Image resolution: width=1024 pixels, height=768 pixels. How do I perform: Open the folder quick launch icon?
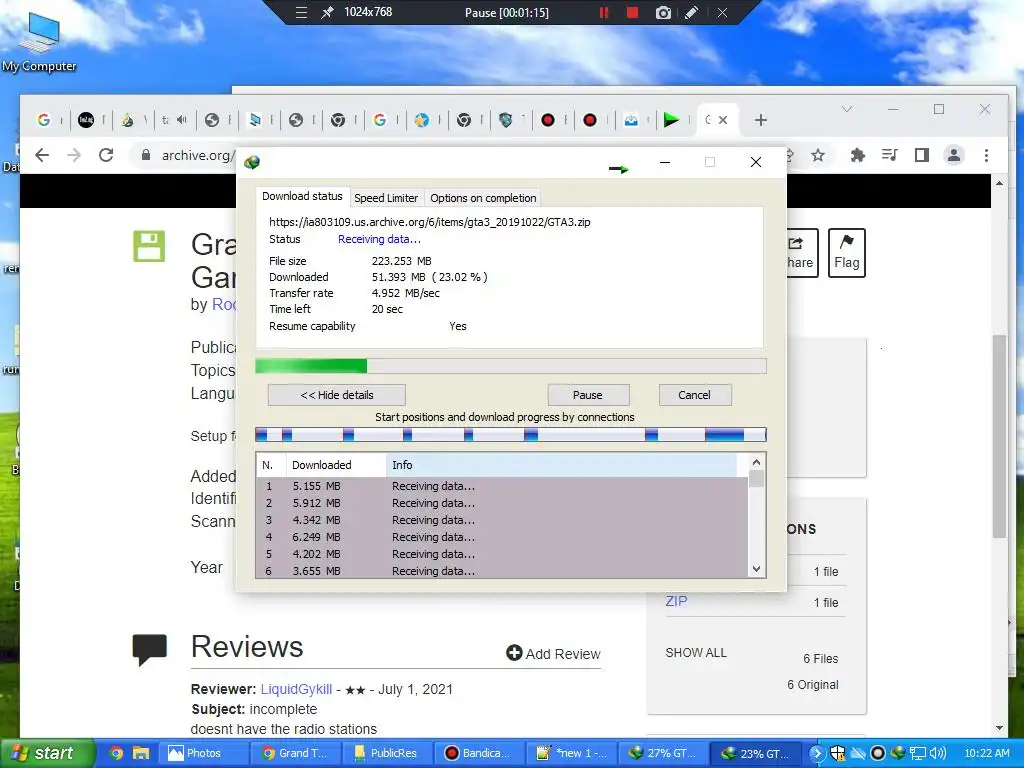(141, 753)
